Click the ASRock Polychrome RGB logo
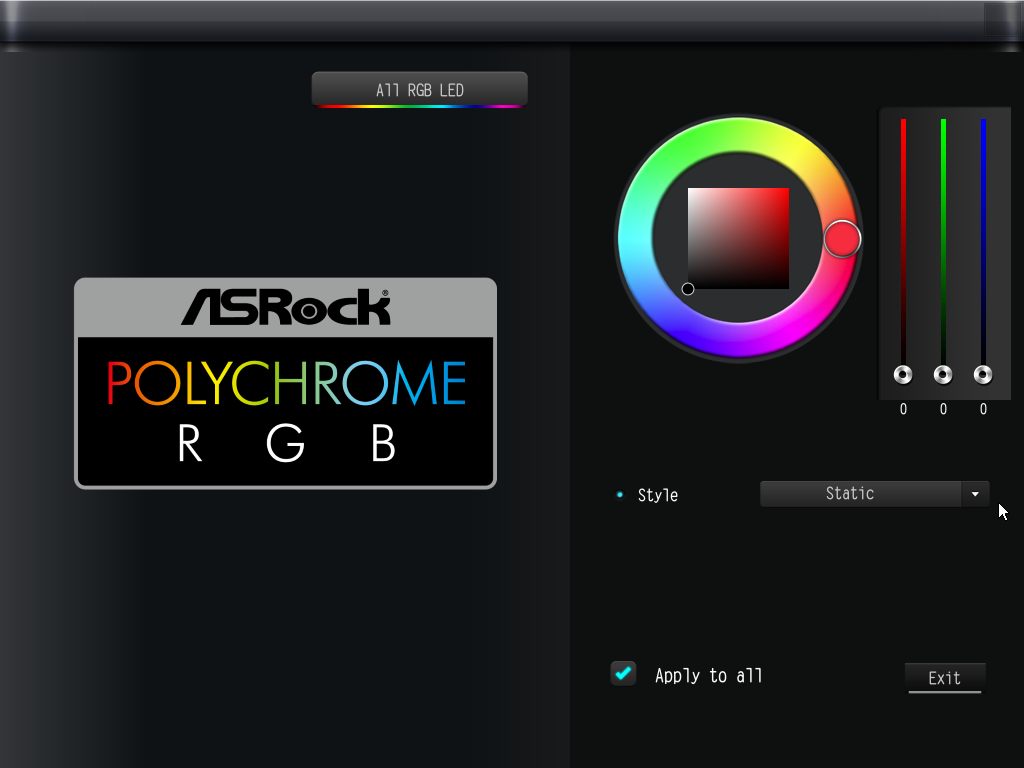Image resolution: width=1024 pixels, height=768 pixels. 285,383
